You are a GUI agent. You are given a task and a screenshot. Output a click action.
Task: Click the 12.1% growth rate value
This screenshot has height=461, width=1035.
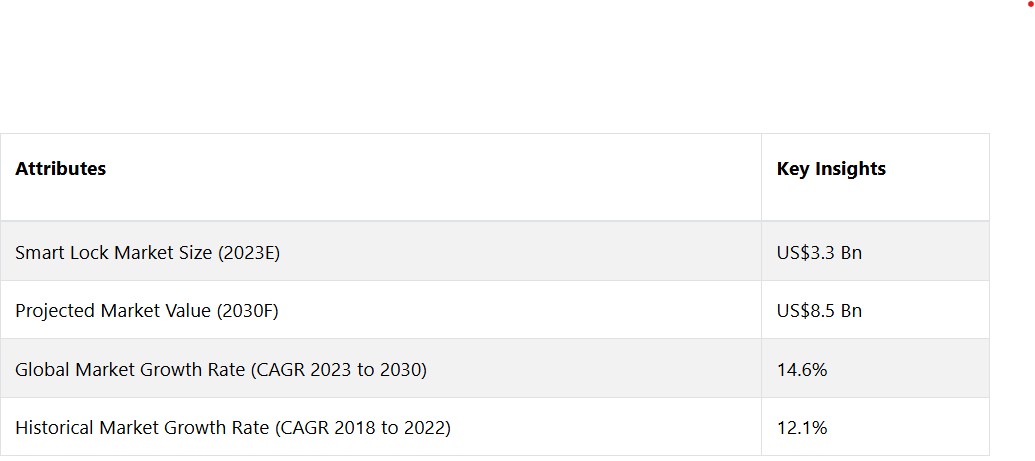pos(802,428)
